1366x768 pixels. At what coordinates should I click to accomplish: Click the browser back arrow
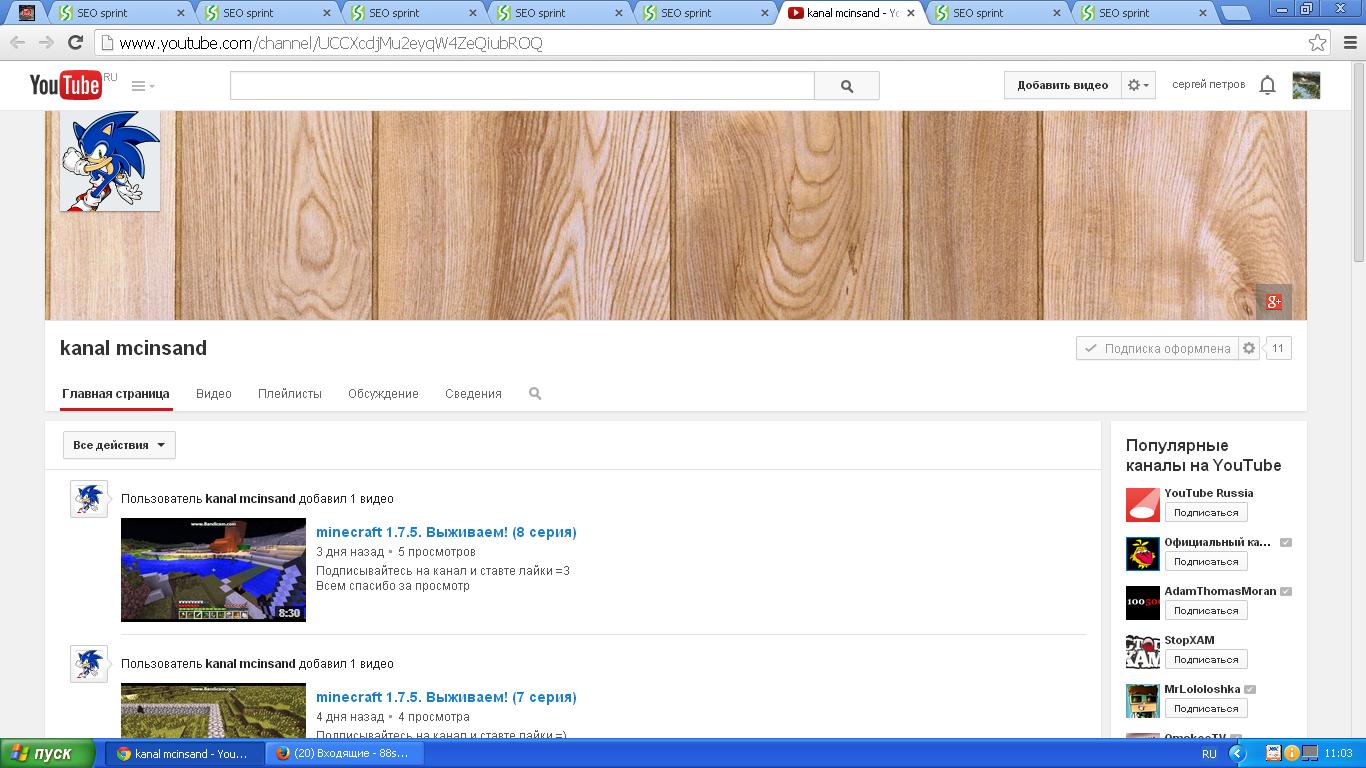click(18, 43)
